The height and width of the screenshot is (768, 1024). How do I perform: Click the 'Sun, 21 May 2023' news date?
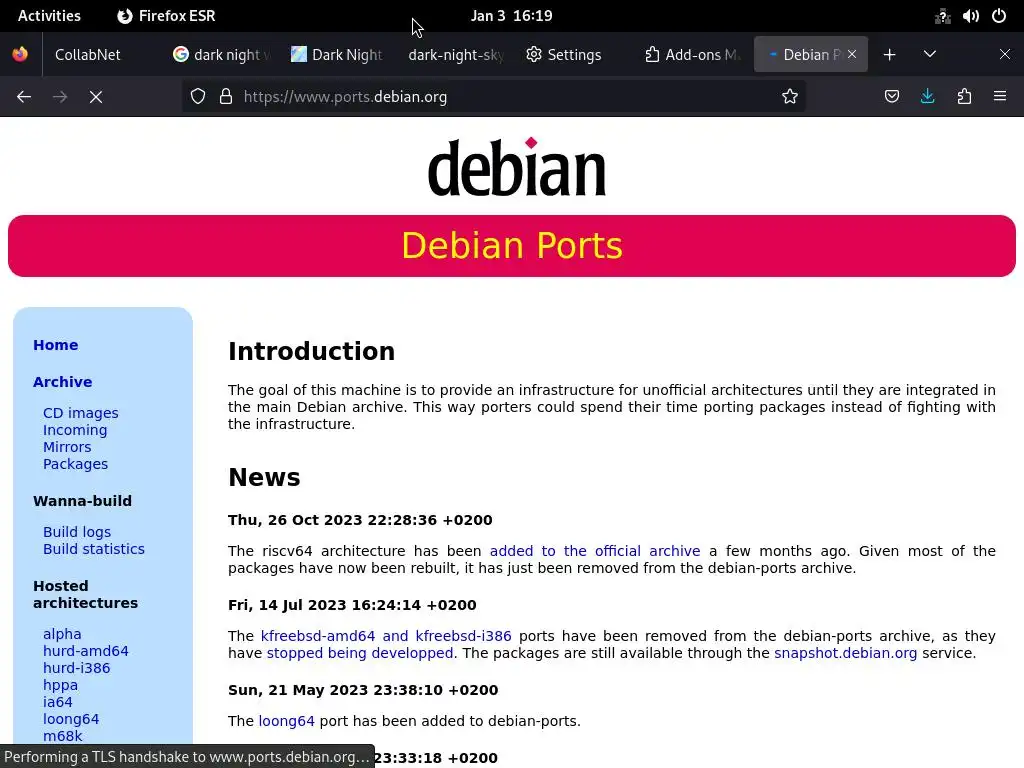[x=363, y=690]
